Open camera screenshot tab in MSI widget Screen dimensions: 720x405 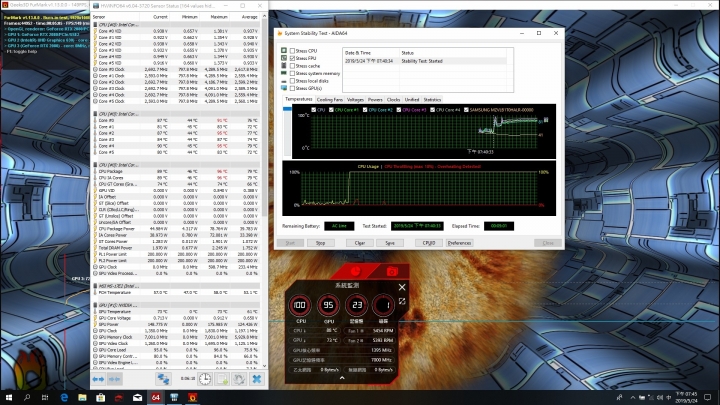pos(392,271)
